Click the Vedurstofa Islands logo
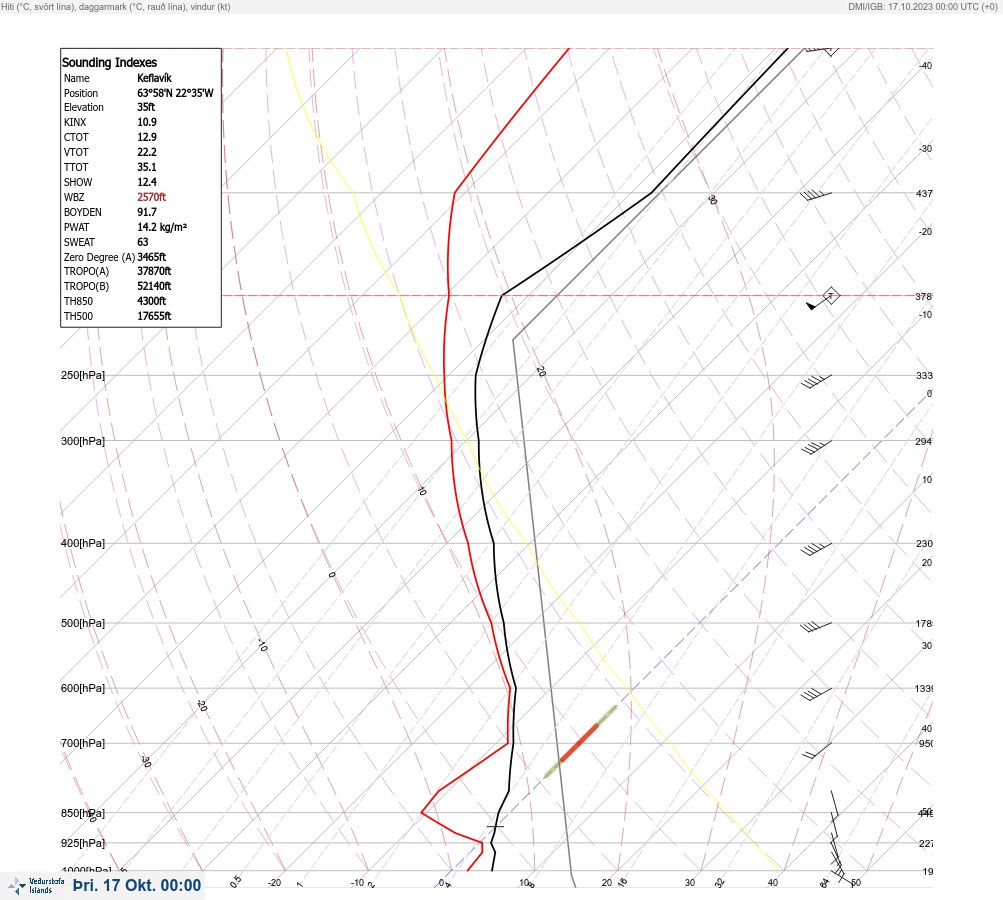This screenshot has height=900, width=1003. click(x=36, y=886)
